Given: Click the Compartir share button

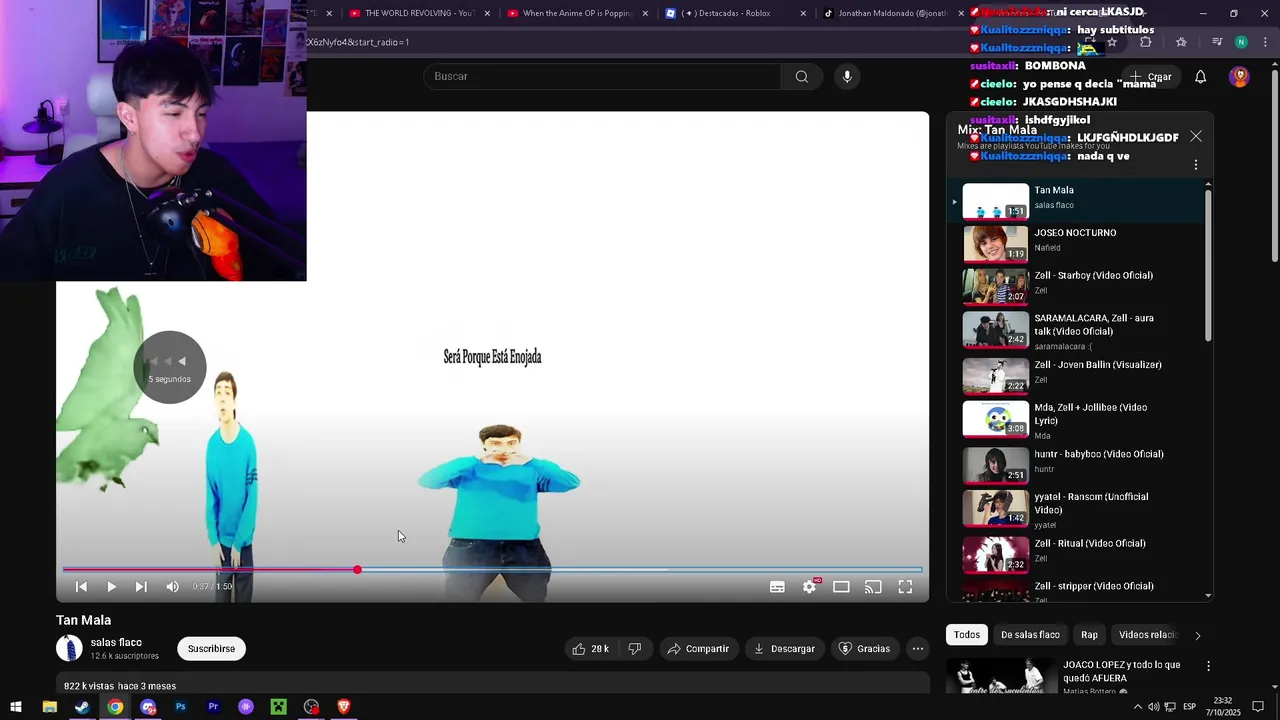Looking at the screenshot, I should [x=698, y=649].
